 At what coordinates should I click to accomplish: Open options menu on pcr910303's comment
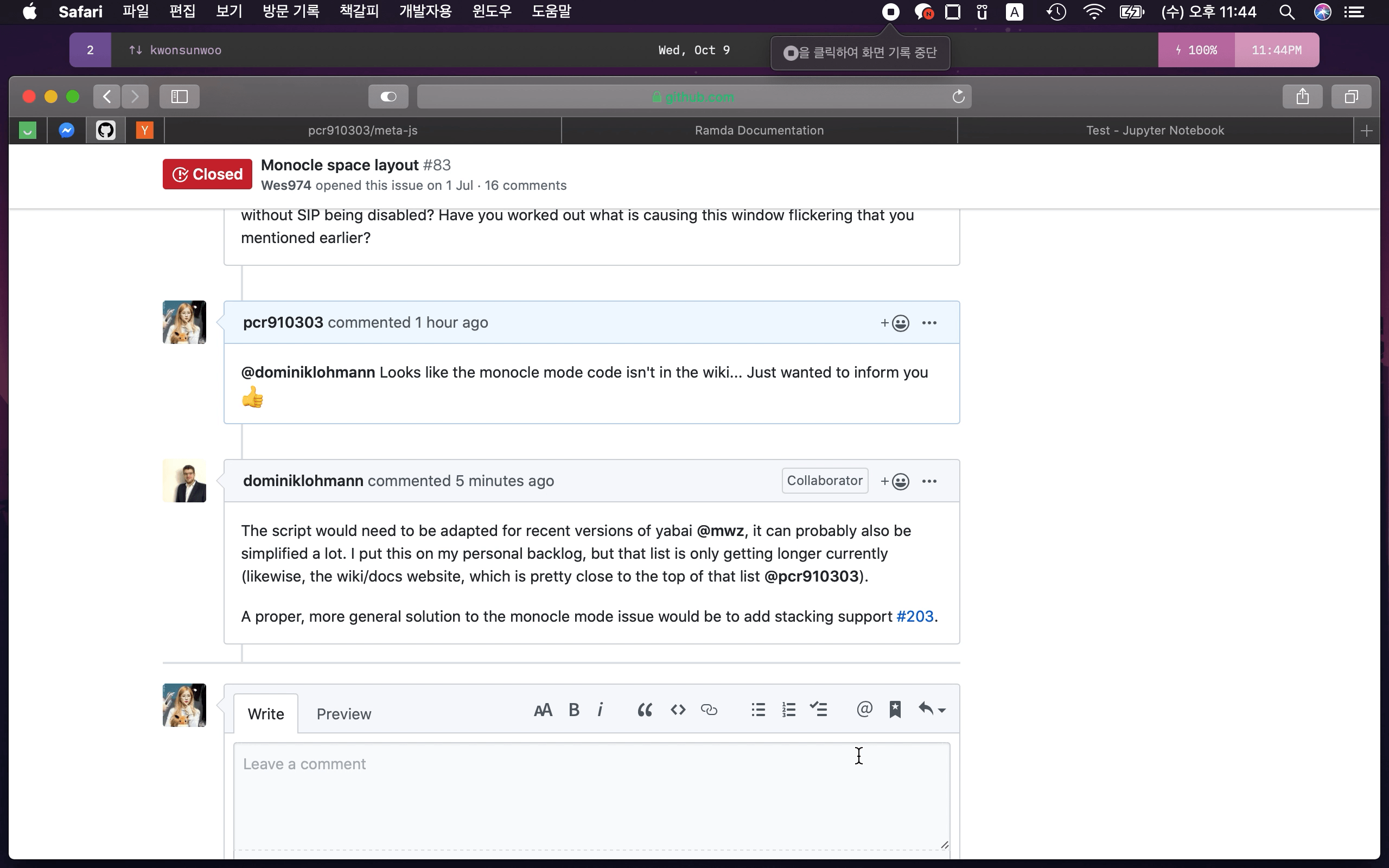click(929, 323)
